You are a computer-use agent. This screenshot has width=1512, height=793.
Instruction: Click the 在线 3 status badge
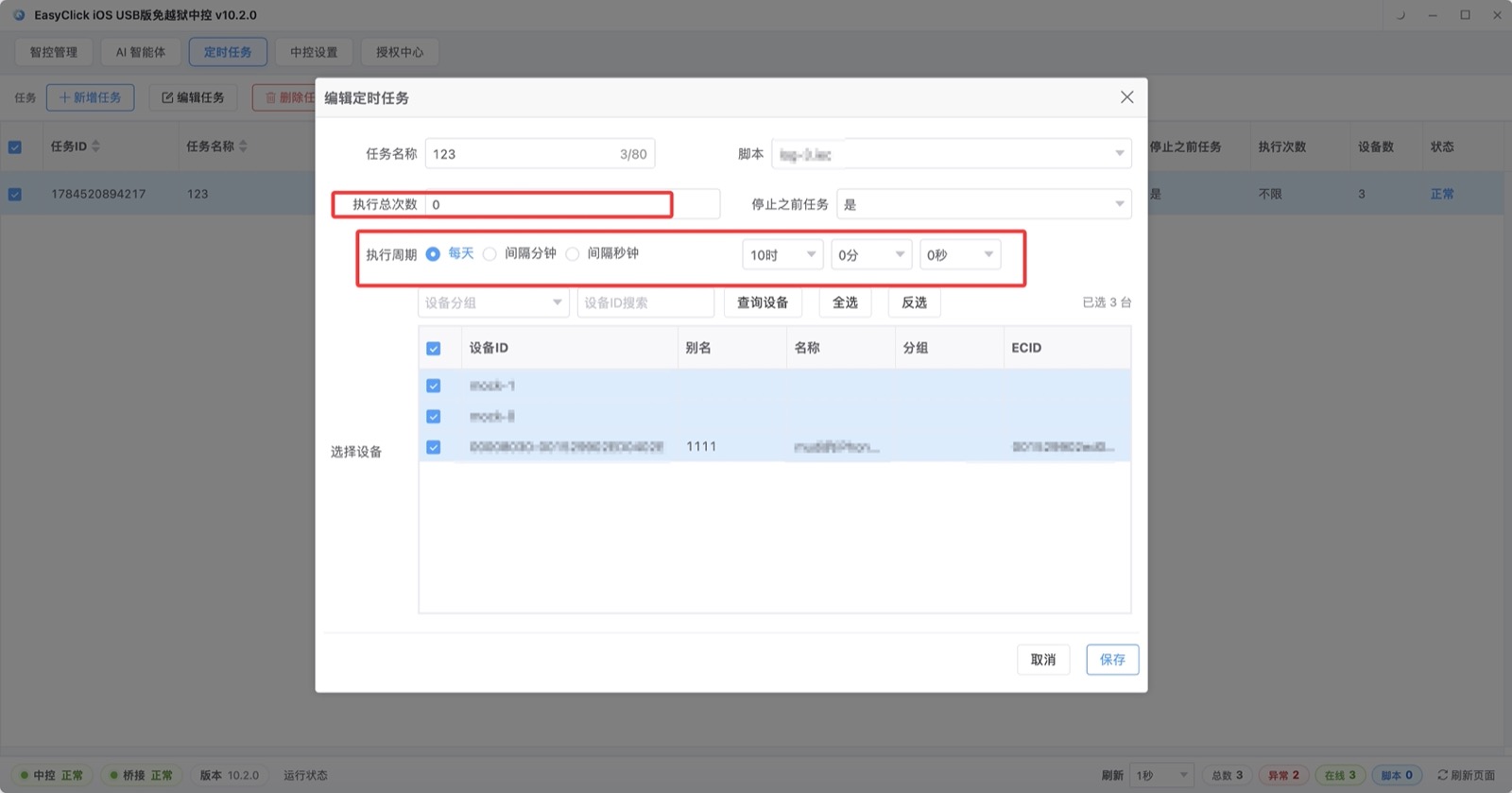[1340, 775]
